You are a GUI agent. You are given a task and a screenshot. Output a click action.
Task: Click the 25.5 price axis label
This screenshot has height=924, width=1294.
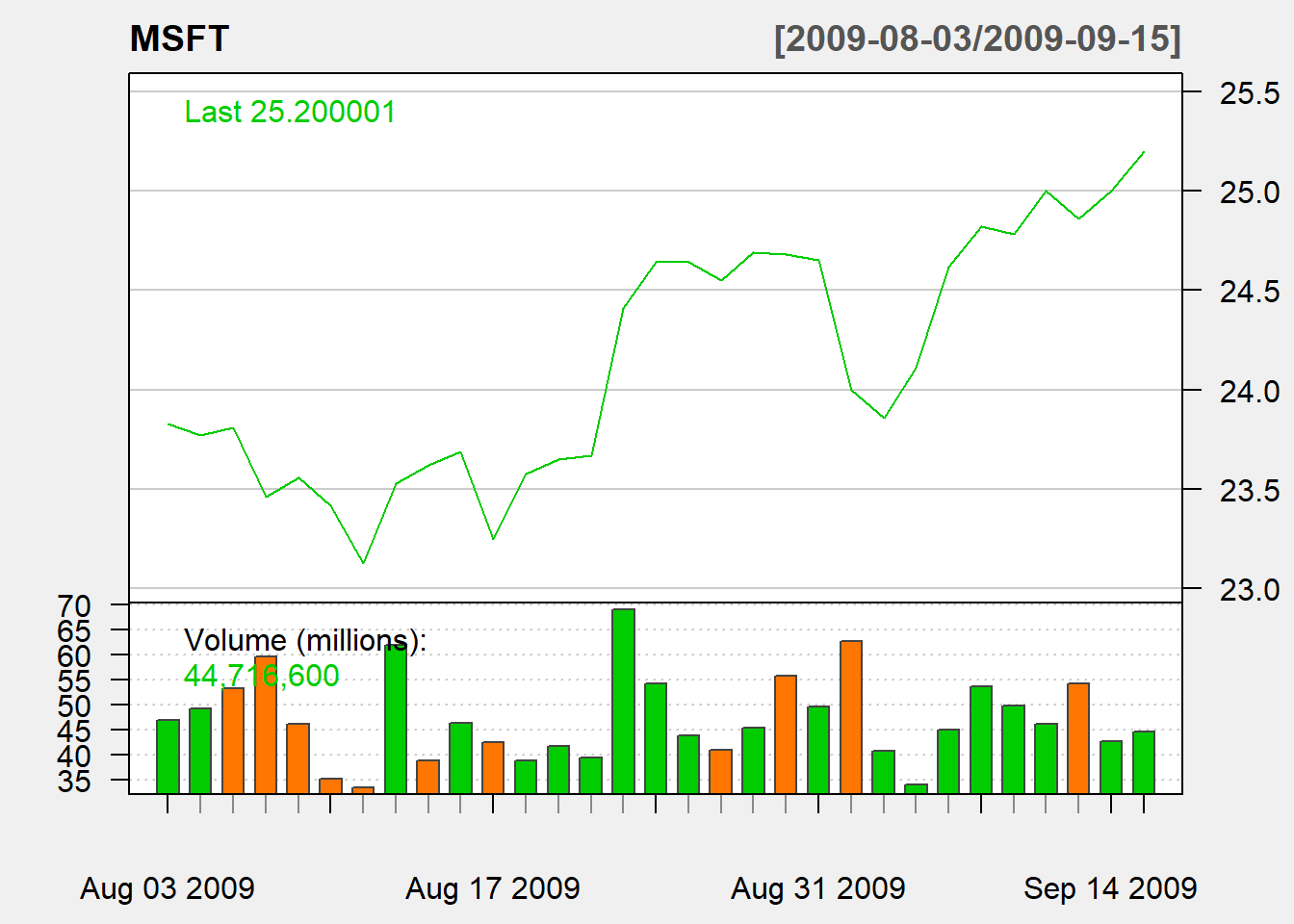tap(1249, 93)
